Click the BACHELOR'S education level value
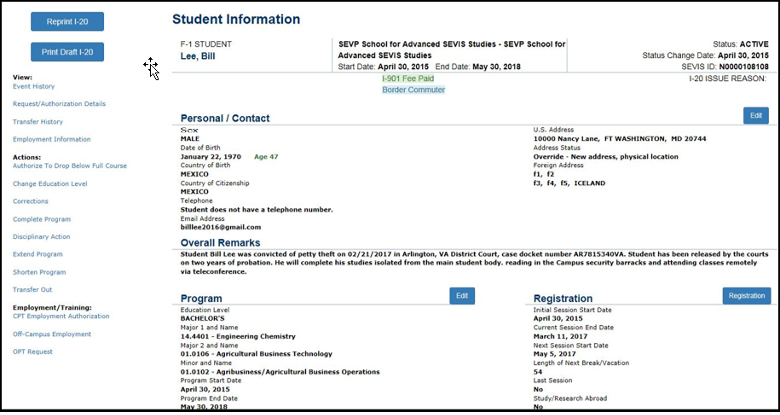The height and width of the screenshot is (415, 780). click(x=202, y=318)
